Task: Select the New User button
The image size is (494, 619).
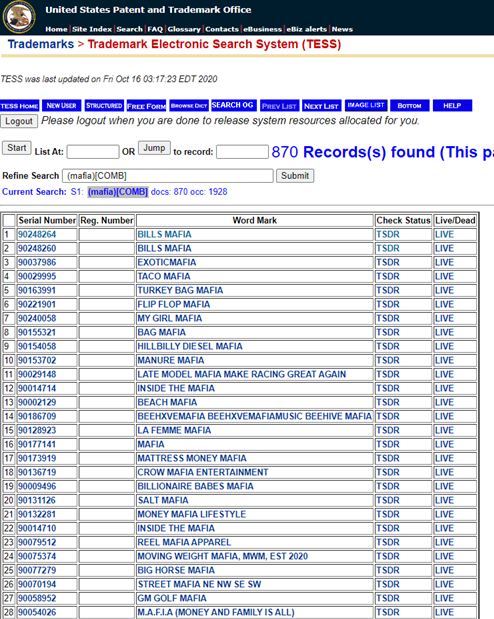Action: click(62, 105)
